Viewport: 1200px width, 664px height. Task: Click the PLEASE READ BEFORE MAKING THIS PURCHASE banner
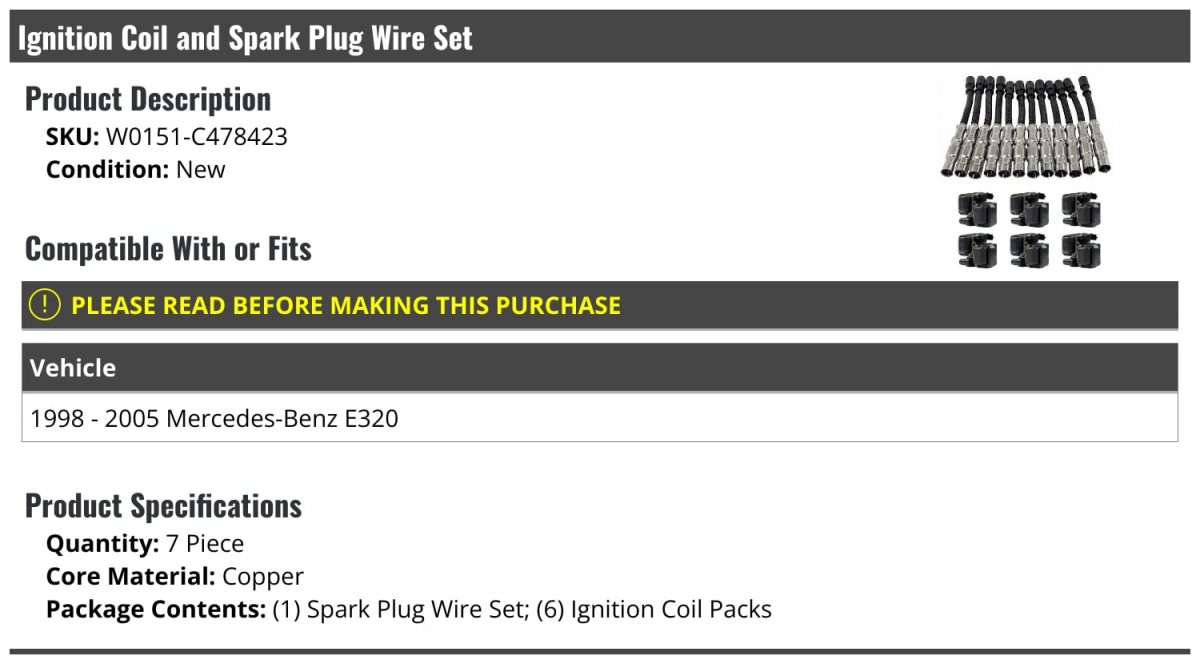click(x=600, y=305)
